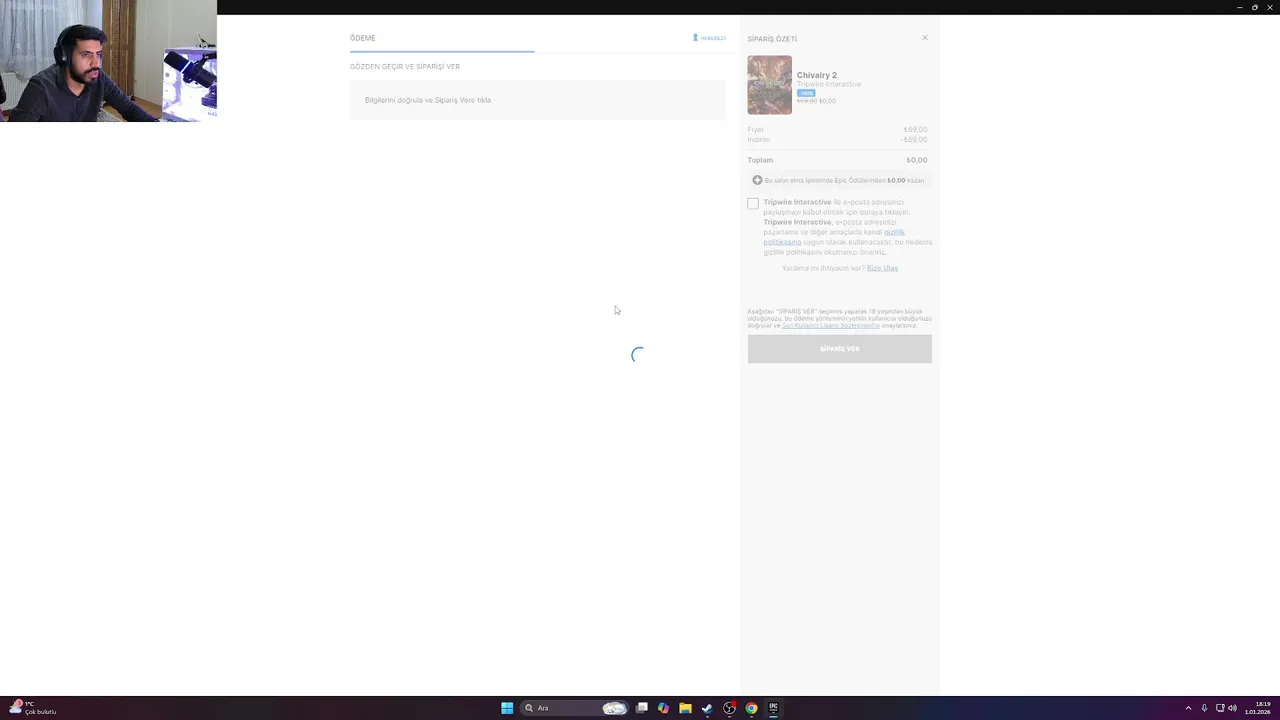Viewport: 1280px width, 720px height.
Task: Restore down the window
Action: [1255, 7]
